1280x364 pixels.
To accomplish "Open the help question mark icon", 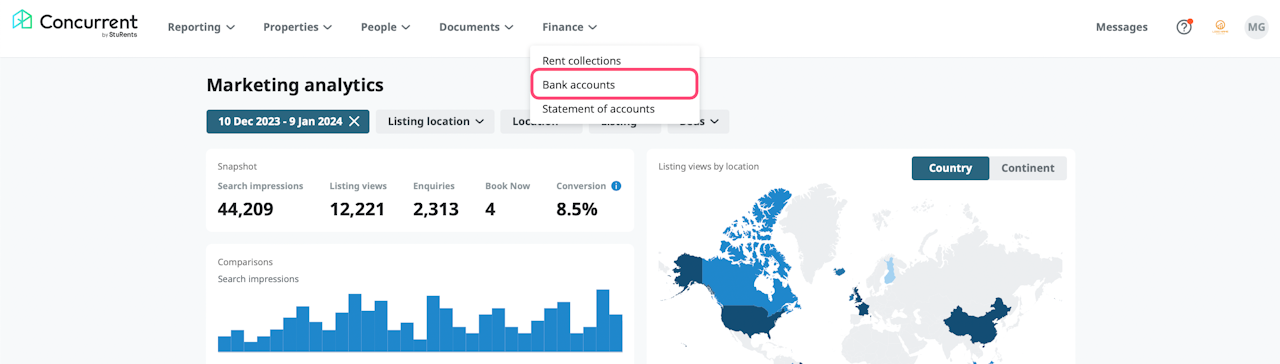I will pyautogui.click(x=1184, y=27).
